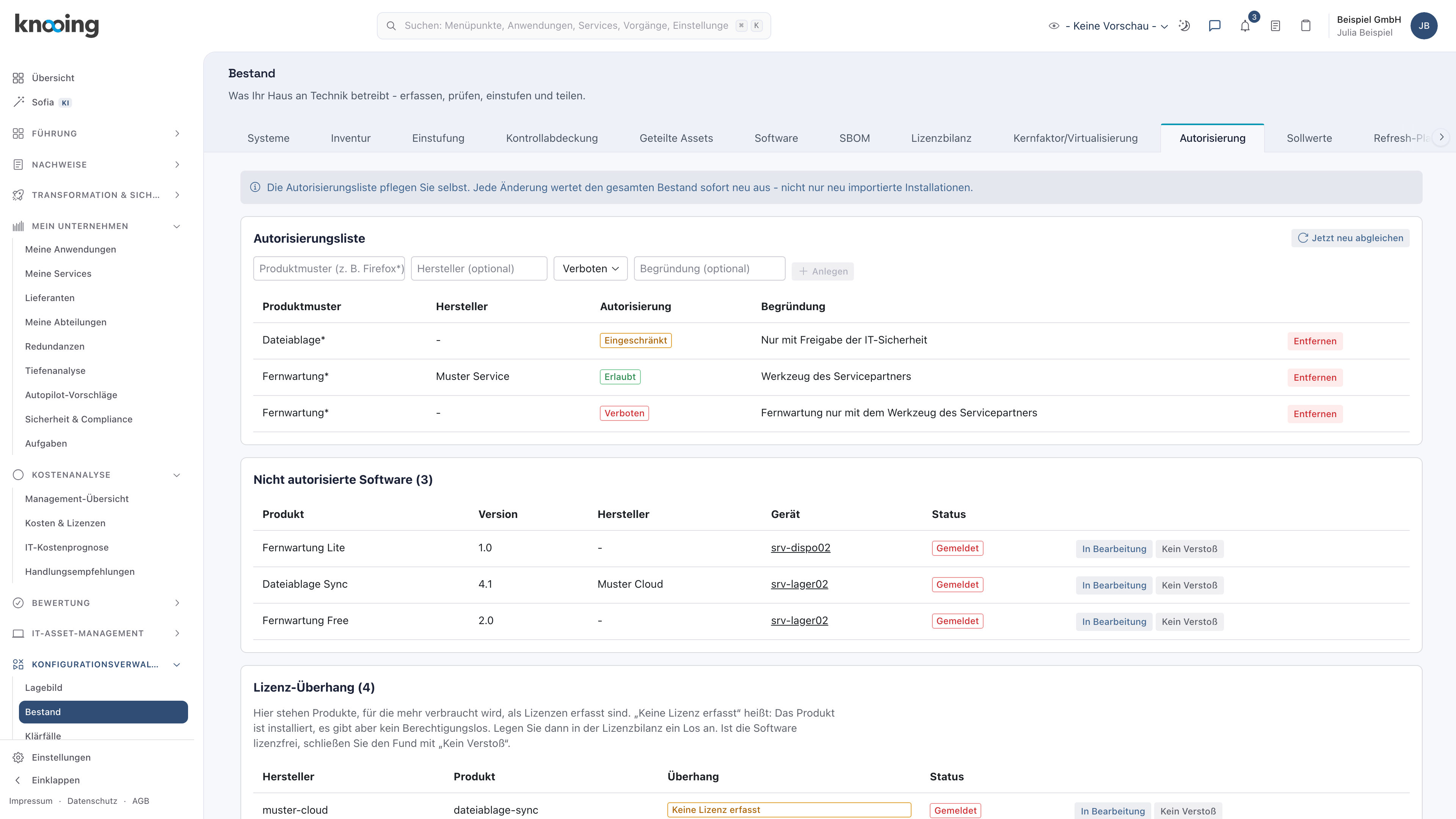
Task: Open the srv-dispo02 device link
Action: [800, 548]
